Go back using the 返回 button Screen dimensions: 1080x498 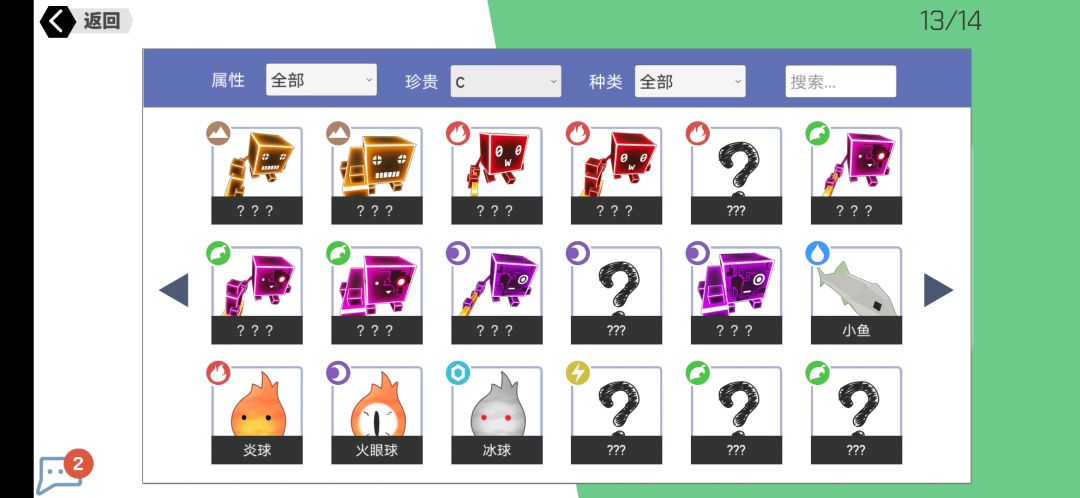click(x=85, y=21)
